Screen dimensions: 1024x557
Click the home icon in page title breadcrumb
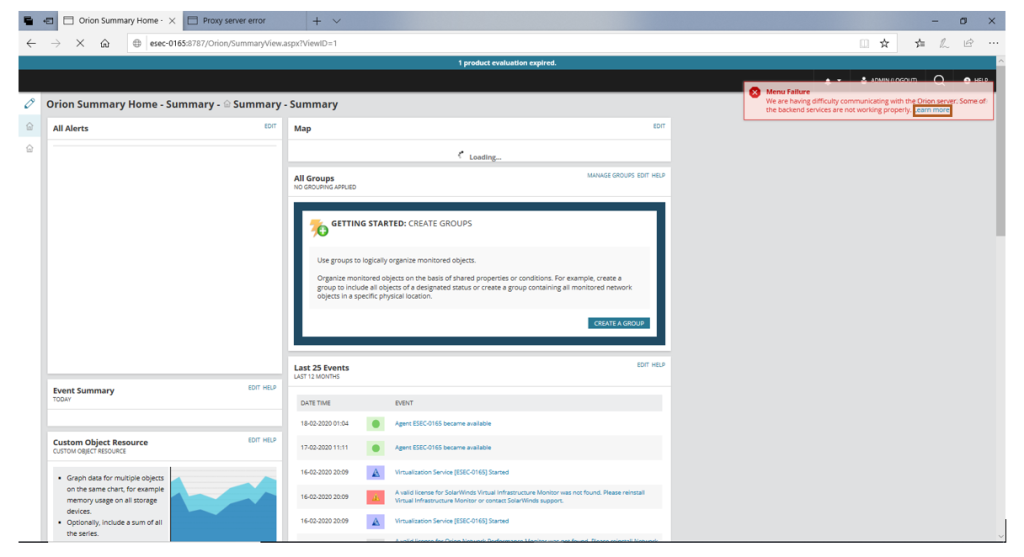click(227, 104)
